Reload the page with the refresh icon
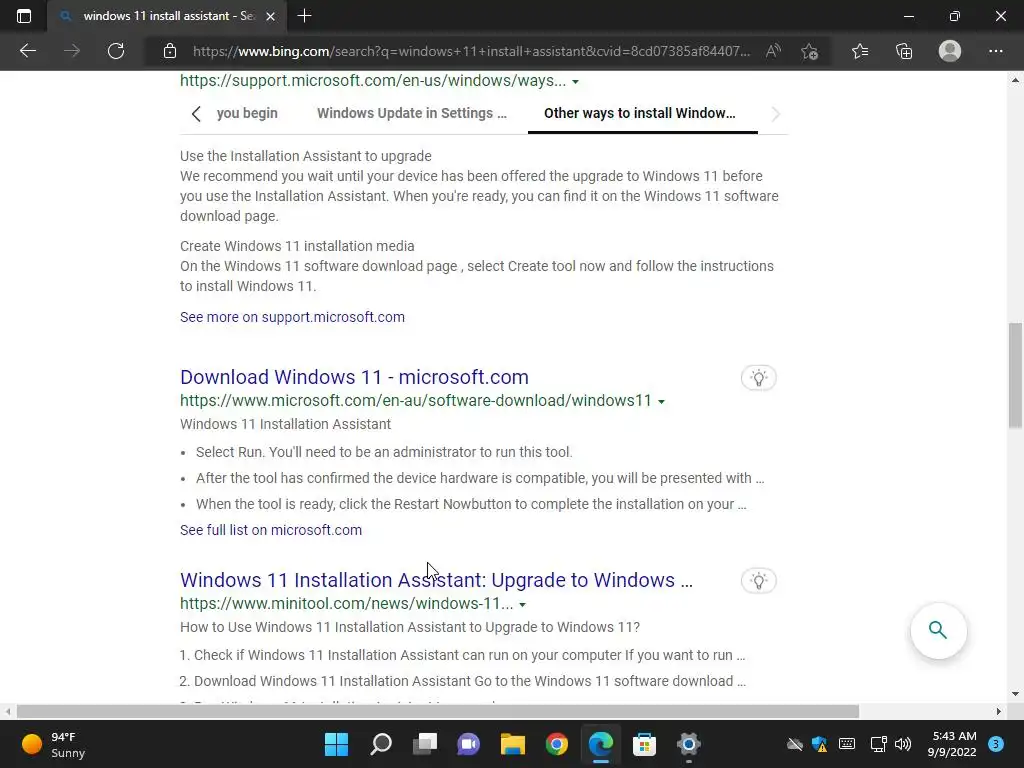This screenshot has height=768, width=1024. click(x=116, y=51)
